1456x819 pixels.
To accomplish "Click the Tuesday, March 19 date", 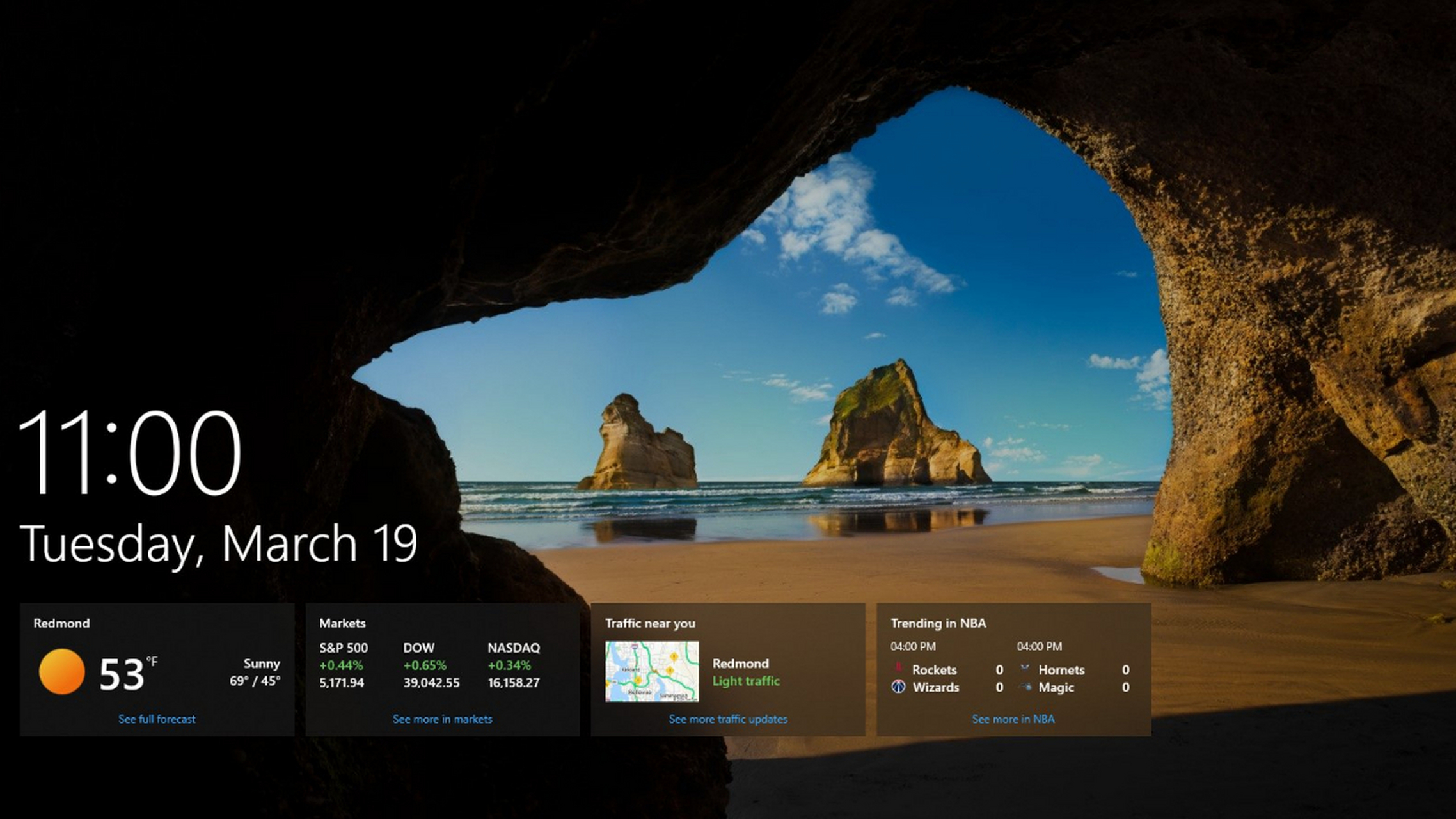I will point(218,545).
